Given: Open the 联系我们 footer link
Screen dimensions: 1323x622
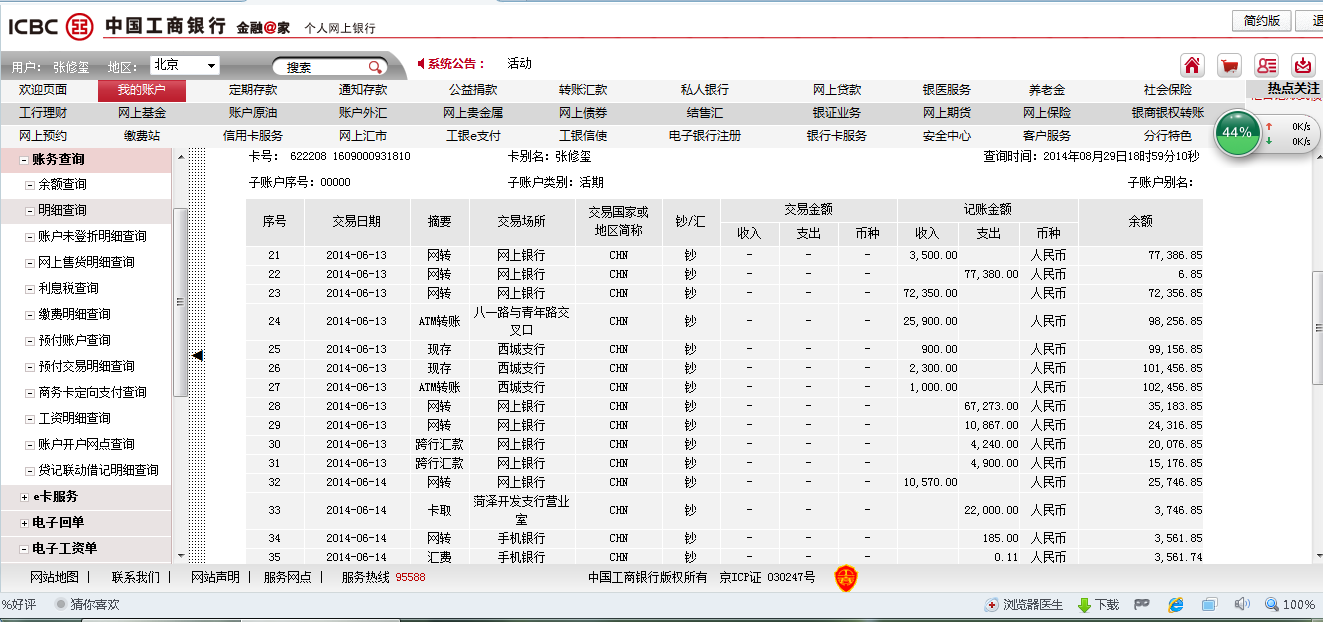Looking at the screenshot, I should tap(135, 577).
